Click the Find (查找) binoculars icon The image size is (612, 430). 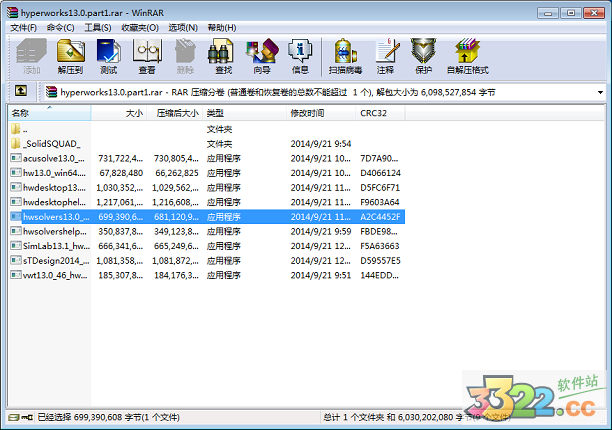(x=223, y=51)
